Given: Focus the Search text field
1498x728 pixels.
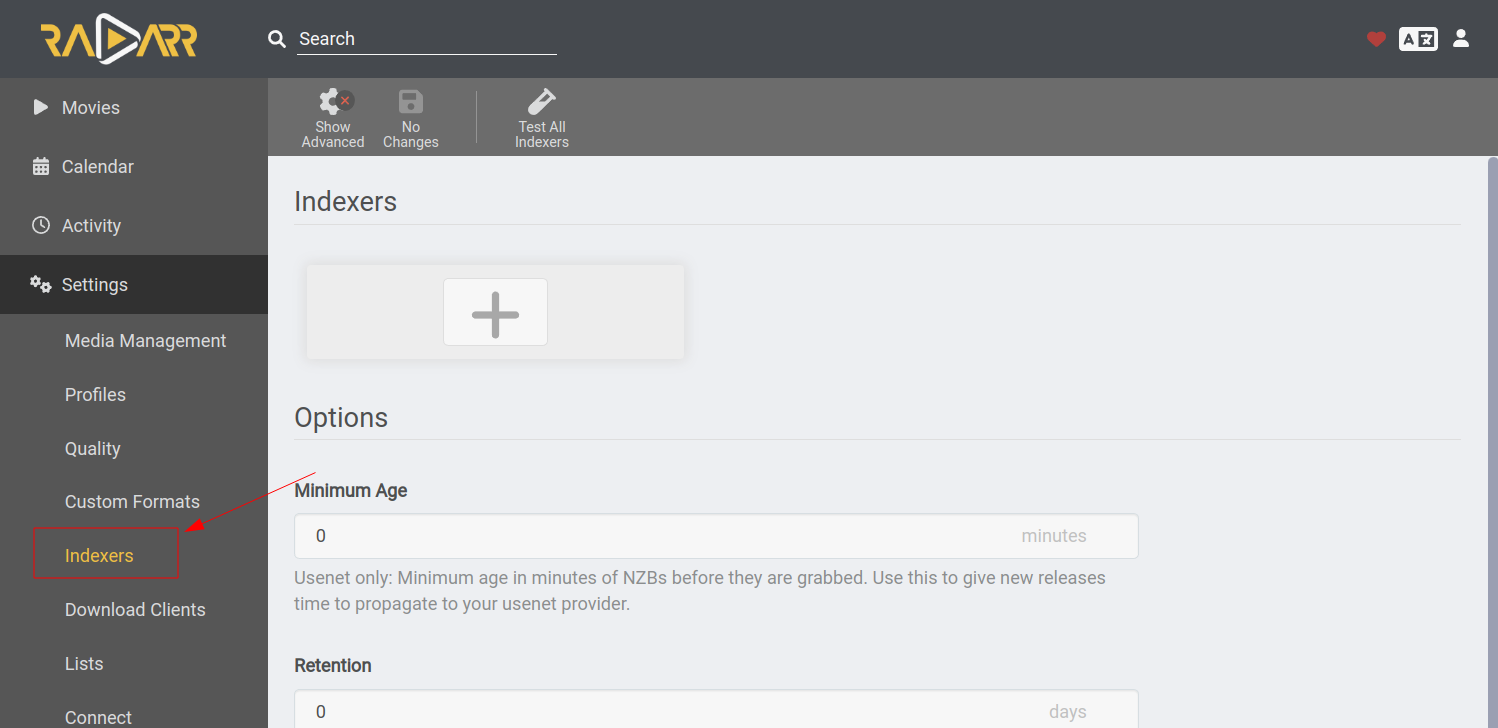Looking at the screenshot, I should point(427,39).
